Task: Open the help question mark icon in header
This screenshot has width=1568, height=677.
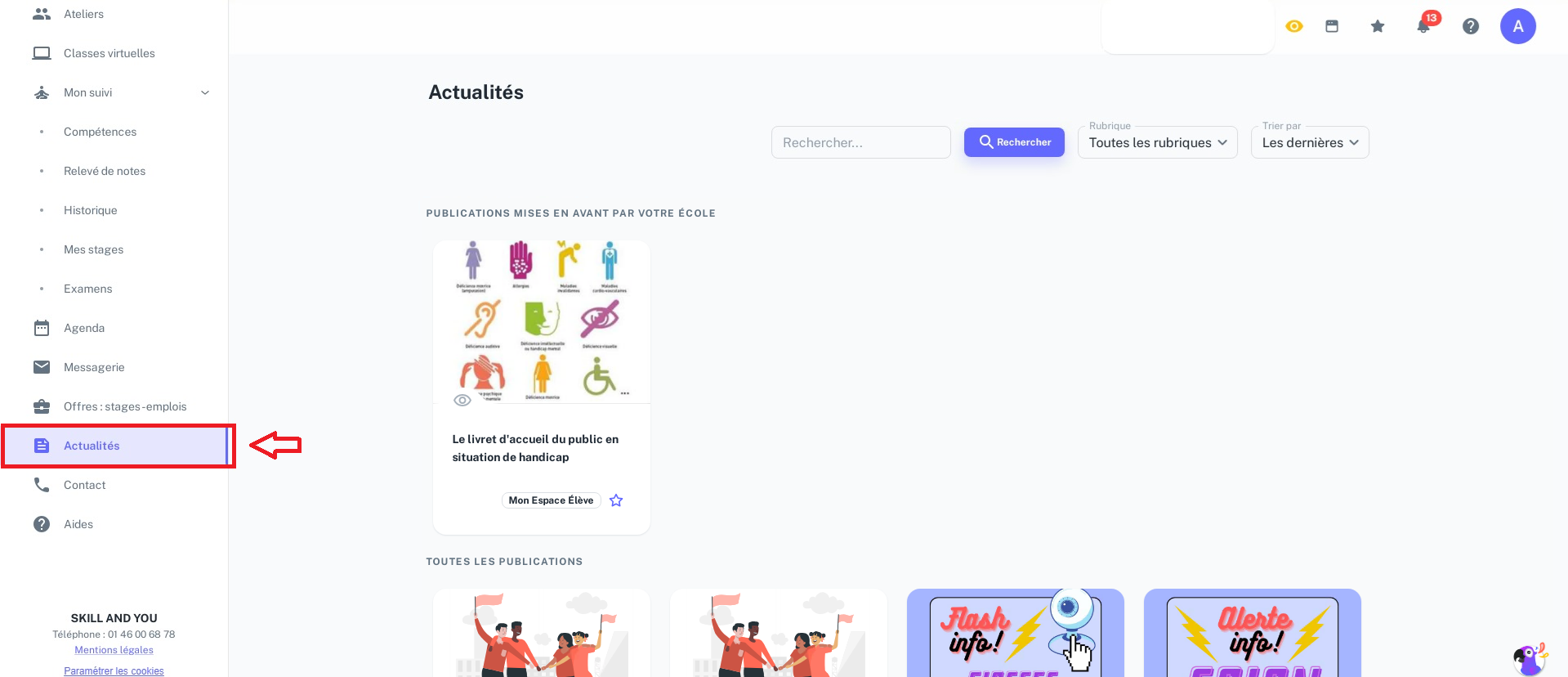Action: pos(1471,26)
